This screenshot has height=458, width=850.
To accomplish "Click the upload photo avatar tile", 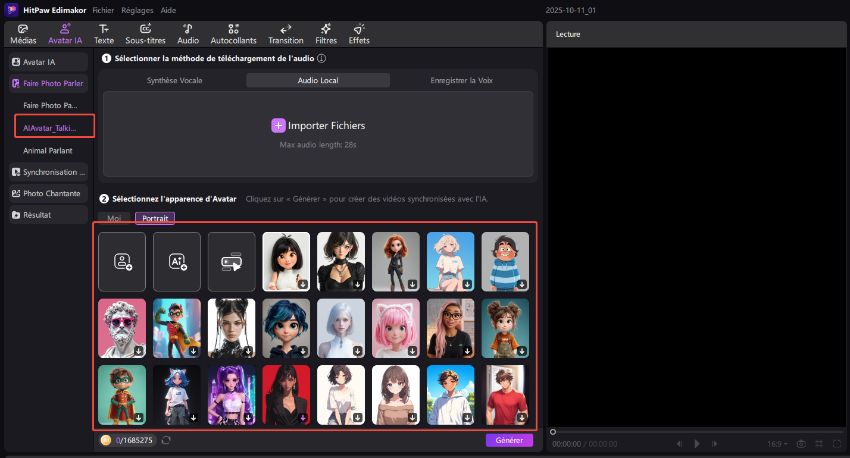I will click(x=122, y=262).
